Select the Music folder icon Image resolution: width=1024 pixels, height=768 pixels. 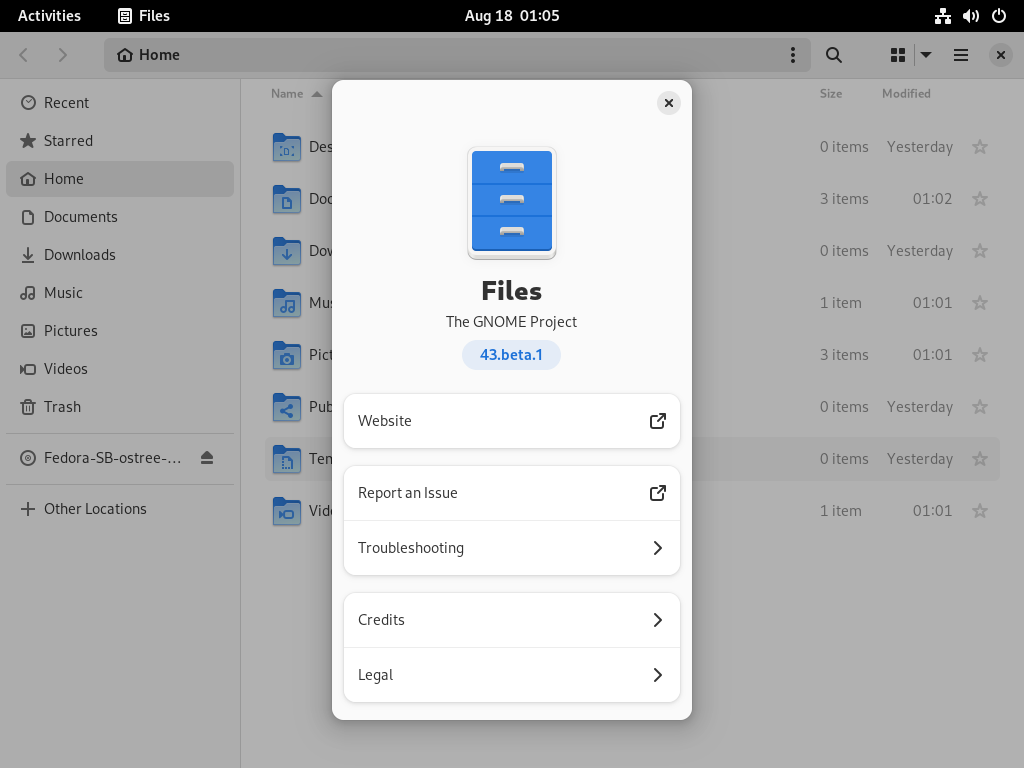point(287,303)
